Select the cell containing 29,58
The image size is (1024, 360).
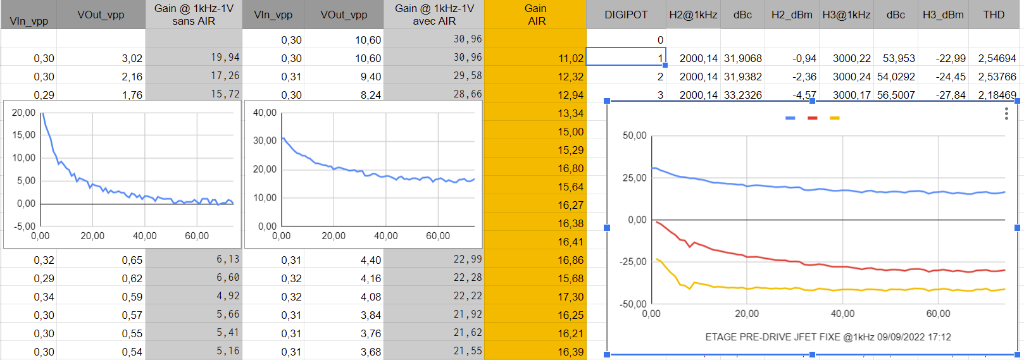tap(434, 76)
